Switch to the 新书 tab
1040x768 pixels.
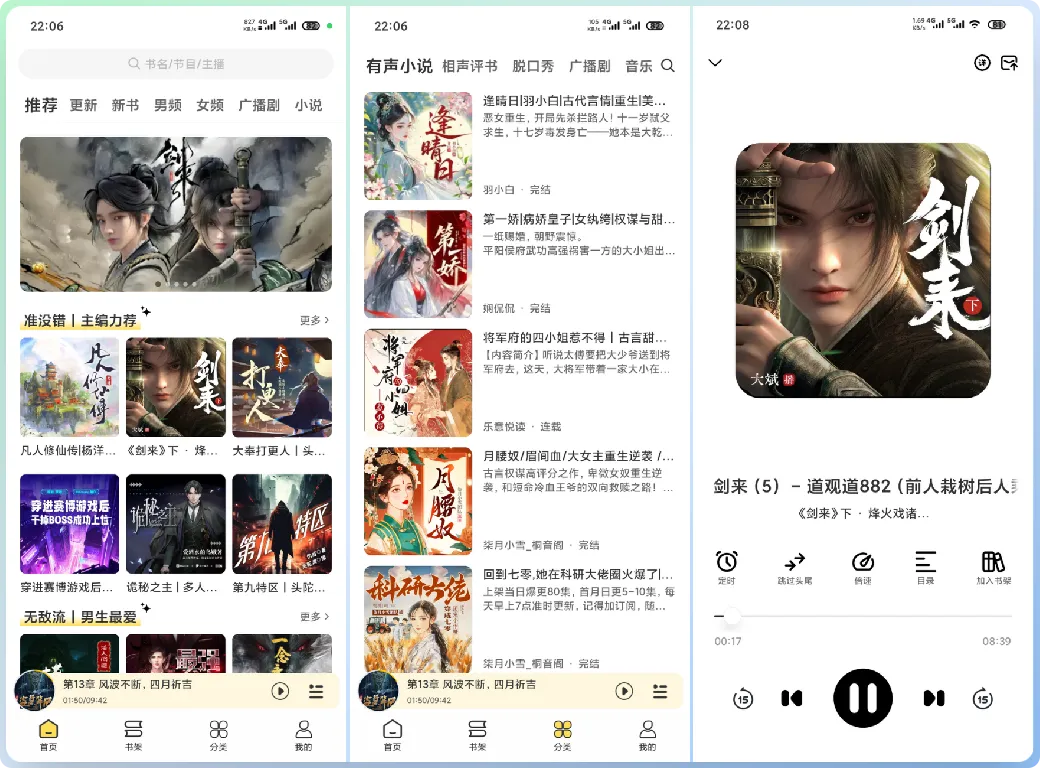tap(125, 105)
